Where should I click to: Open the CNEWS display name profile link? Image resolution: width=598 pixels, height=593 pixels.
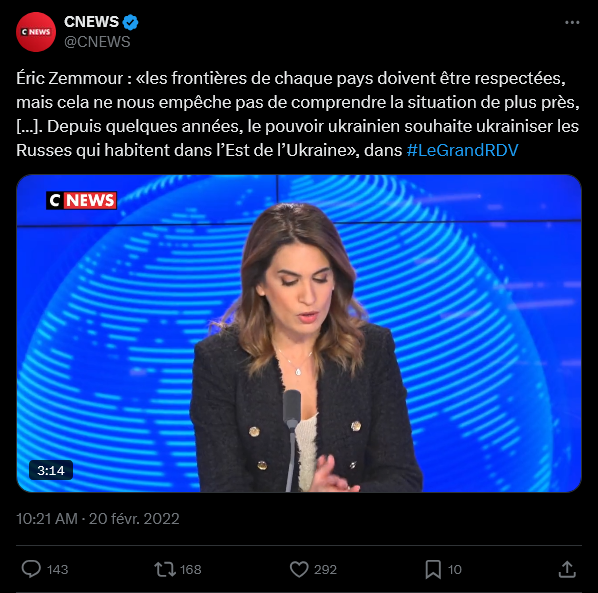point(92,22)
